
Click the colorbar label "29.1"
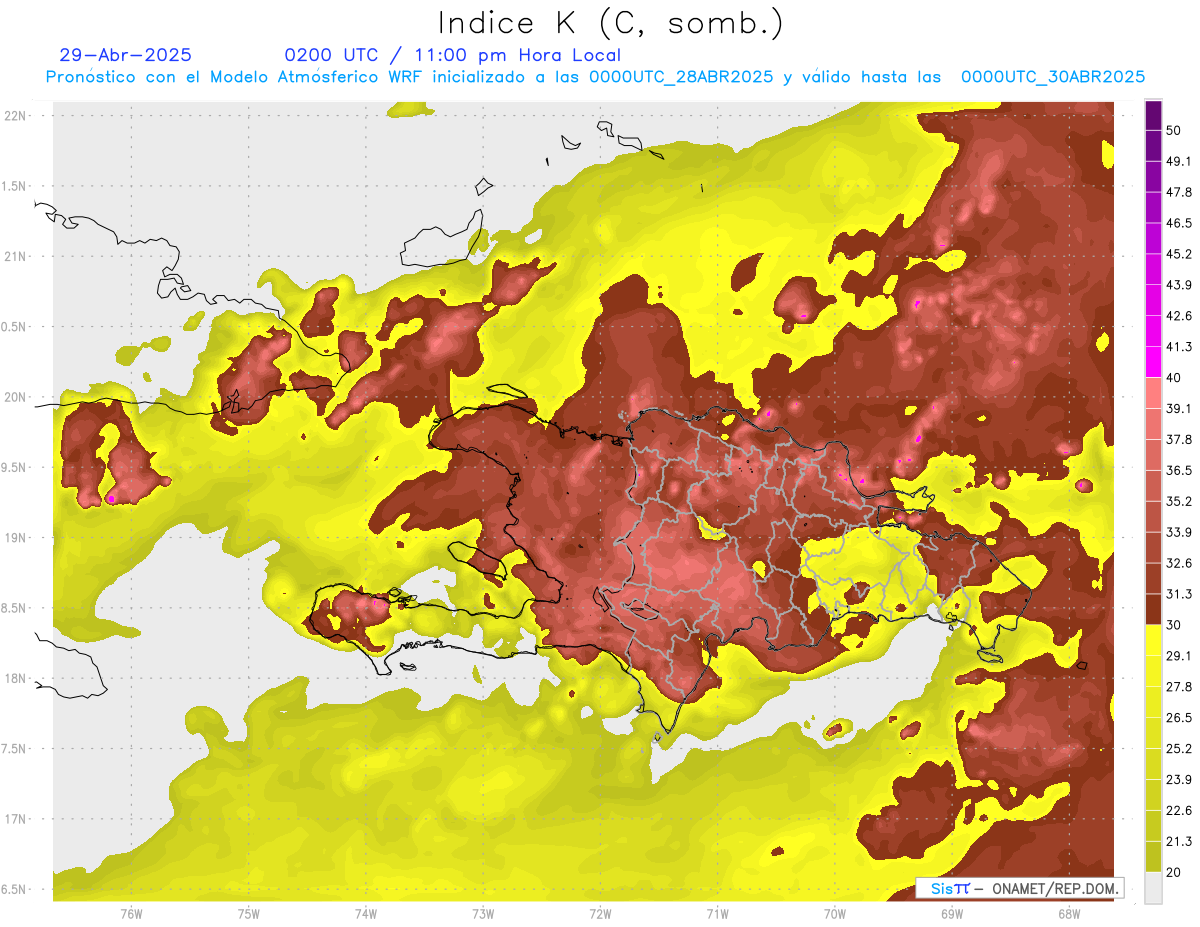(x=1179, y=656)
